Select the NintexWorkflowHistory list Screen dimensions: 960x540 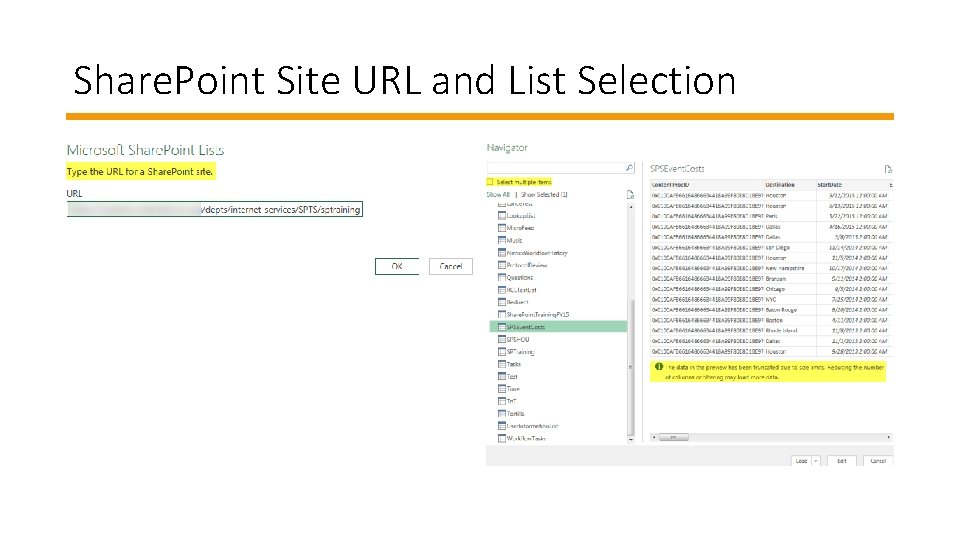537,253
